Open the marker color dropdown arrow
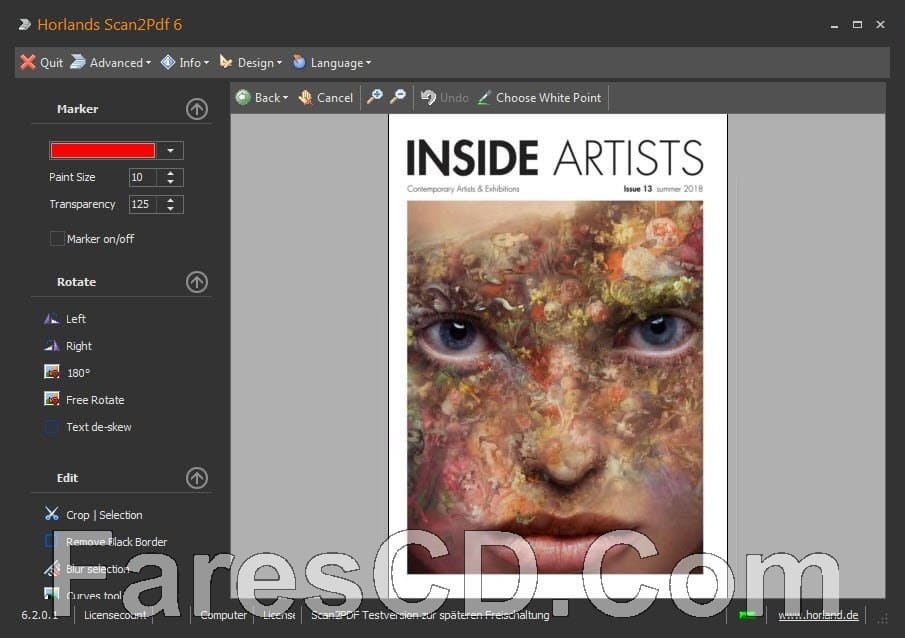The image size is (905, 638). pos(170,150)
